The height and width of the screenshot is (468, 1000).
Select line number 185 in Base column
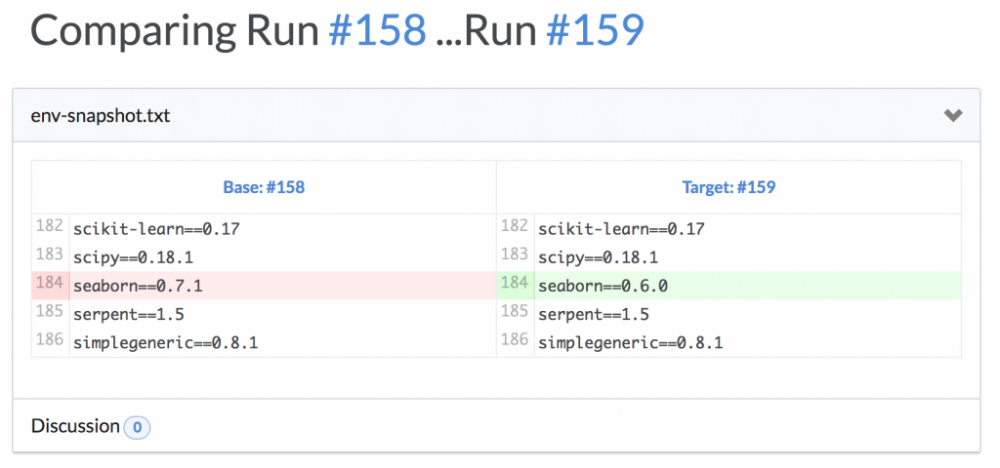pos(49,313)
